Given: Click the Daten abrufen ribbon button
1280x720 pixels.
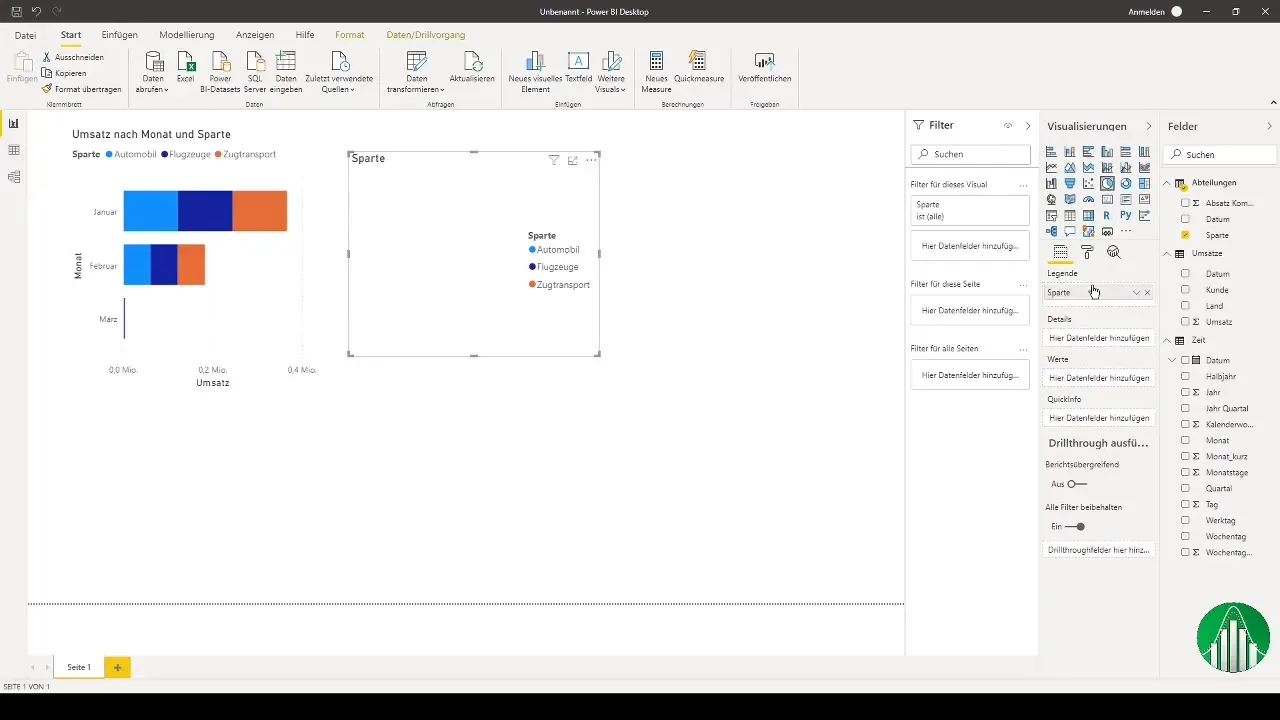Looking at the screenshot, I should pyautogui.click(x=153, y=72).
